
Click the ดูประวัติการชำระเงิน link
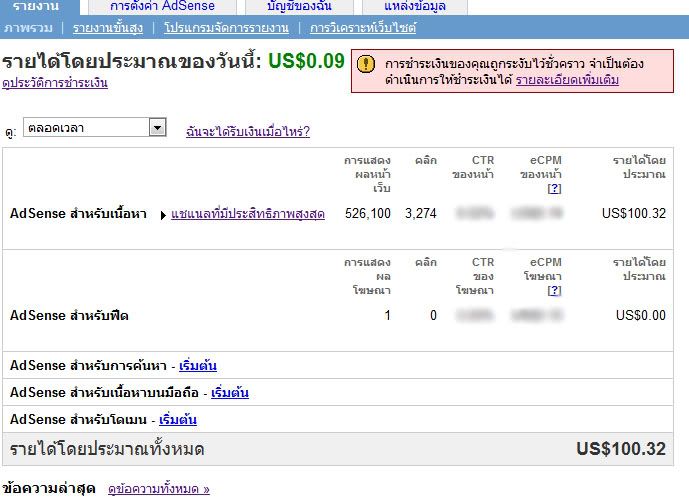(55, 83)
